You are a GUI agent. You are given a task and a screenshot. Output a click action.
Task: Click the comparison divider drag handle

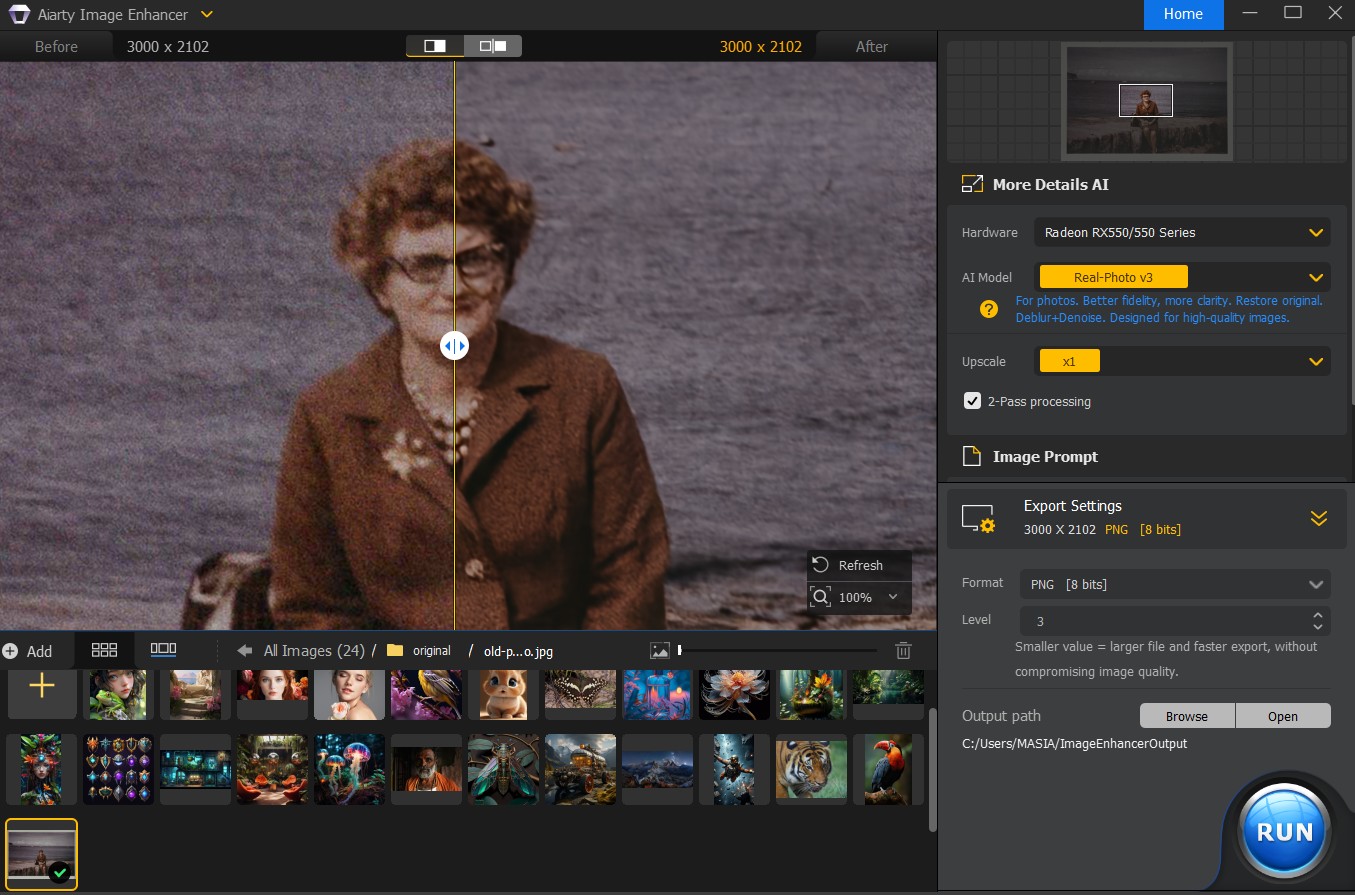pyautogui.click(x=454, y=346)
